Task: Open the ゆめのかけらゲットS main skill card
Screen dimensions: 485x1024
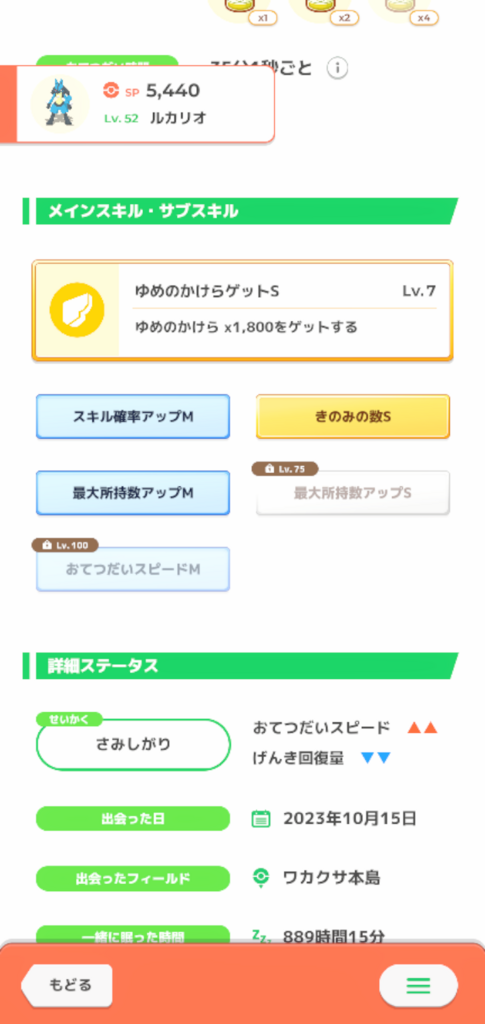Action: click(242, 311)
